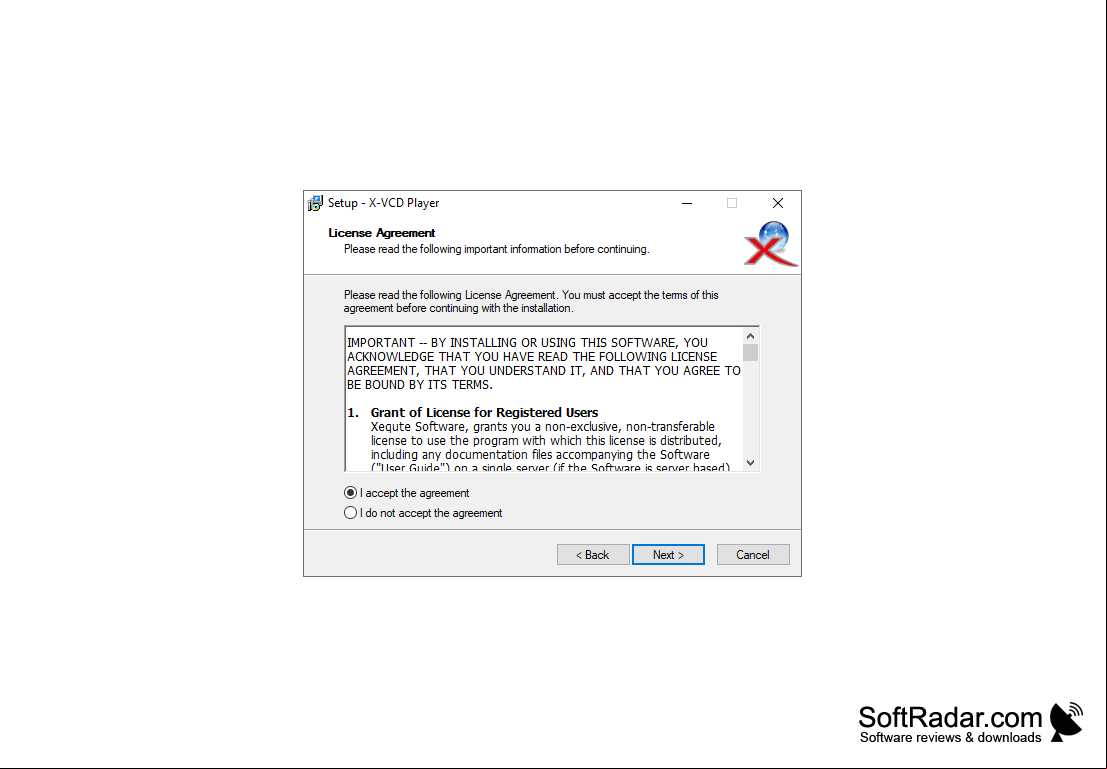Click the 'Setup - X-VCD Player' title text
This screenshot has width=1107, height=769.
pos(383,203)
